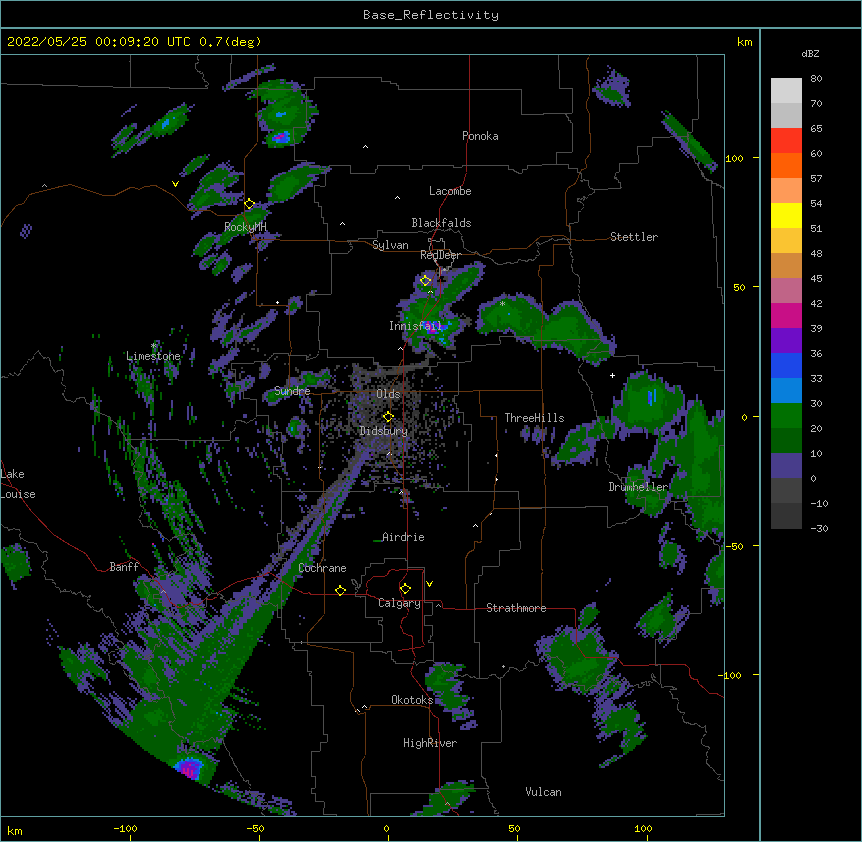The height and width of the screenshot is (842, 862).
Task: Click the yellow diamond marker east of Cochrane
Action: pos(340,590)
